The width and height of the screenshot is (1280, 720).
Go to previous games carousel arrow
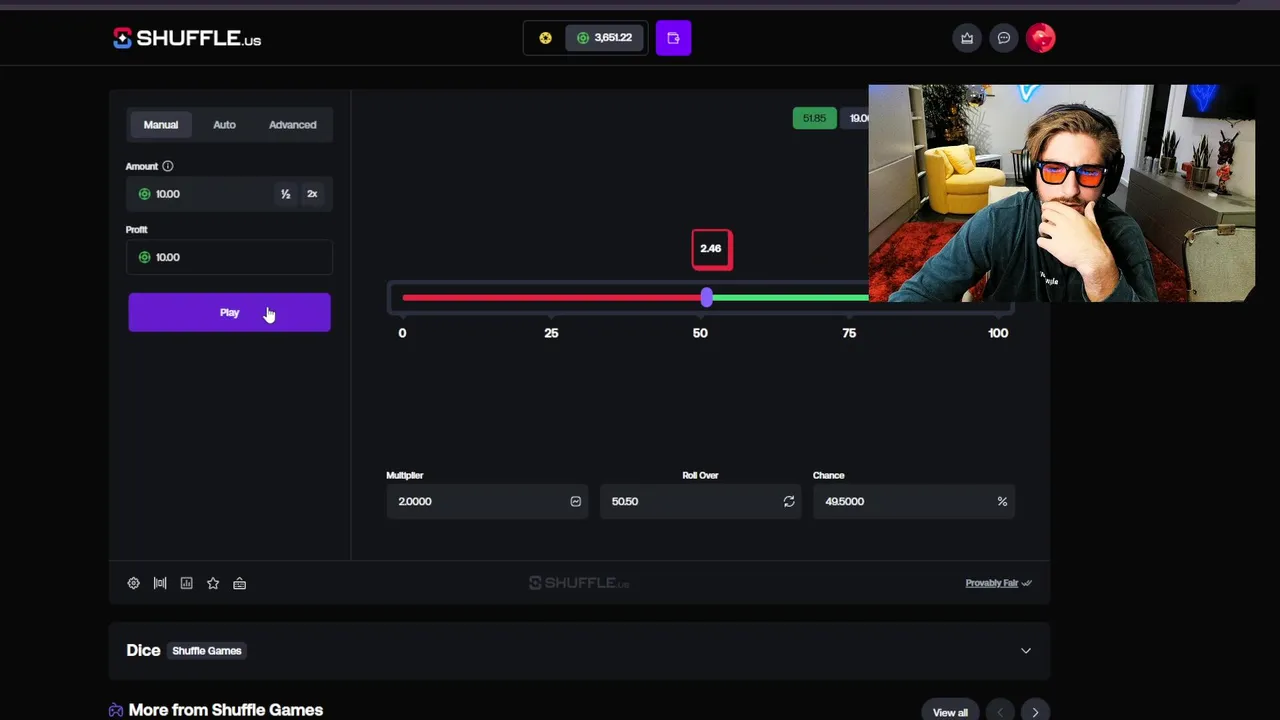(x=1000, y=712)
